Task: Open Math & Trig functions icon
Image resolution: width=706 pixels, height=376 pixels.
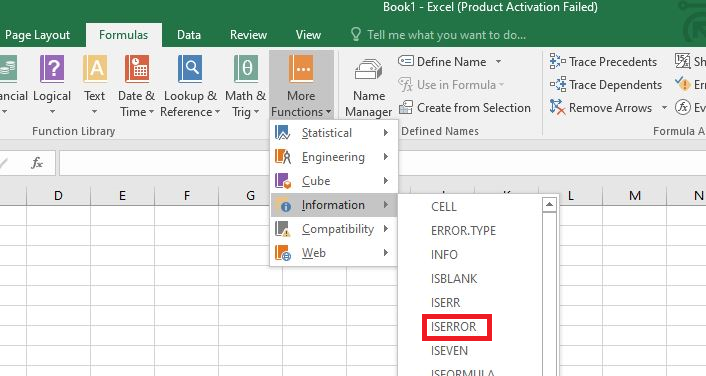Action: tap(245, 69)
